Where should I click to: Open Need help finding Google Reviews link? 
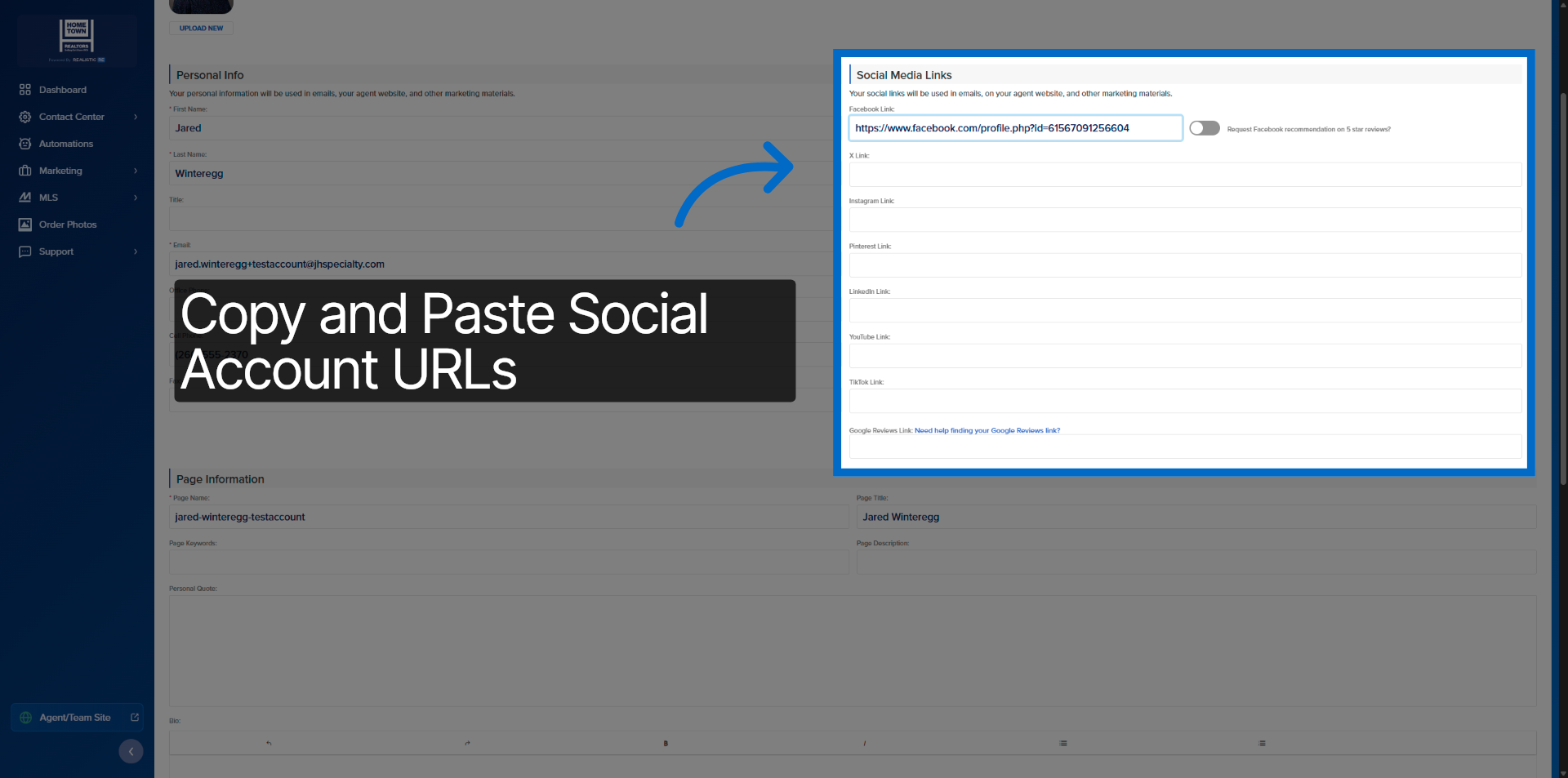point(987,430)
